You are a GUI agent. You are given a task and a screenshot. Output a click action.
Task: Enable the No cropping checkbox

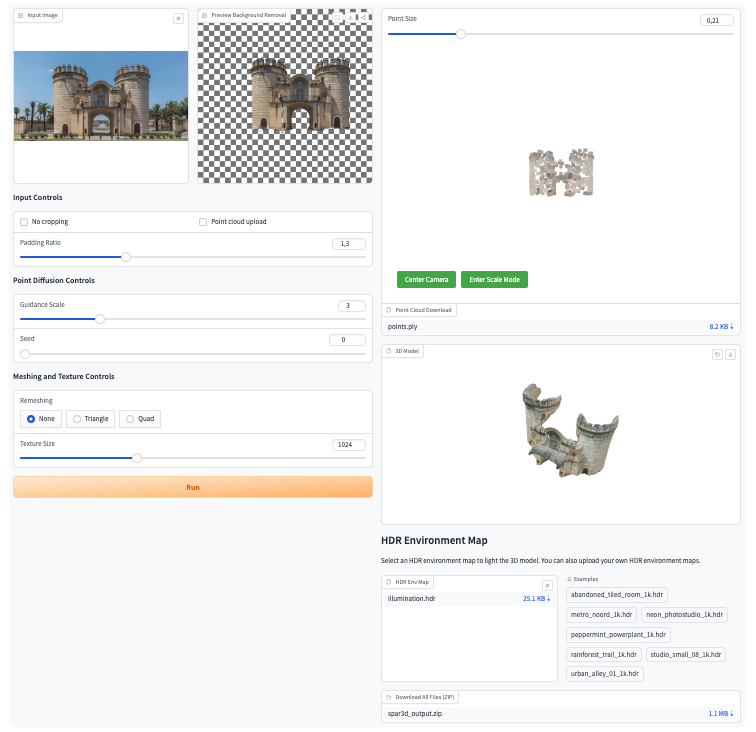(25, 221)
